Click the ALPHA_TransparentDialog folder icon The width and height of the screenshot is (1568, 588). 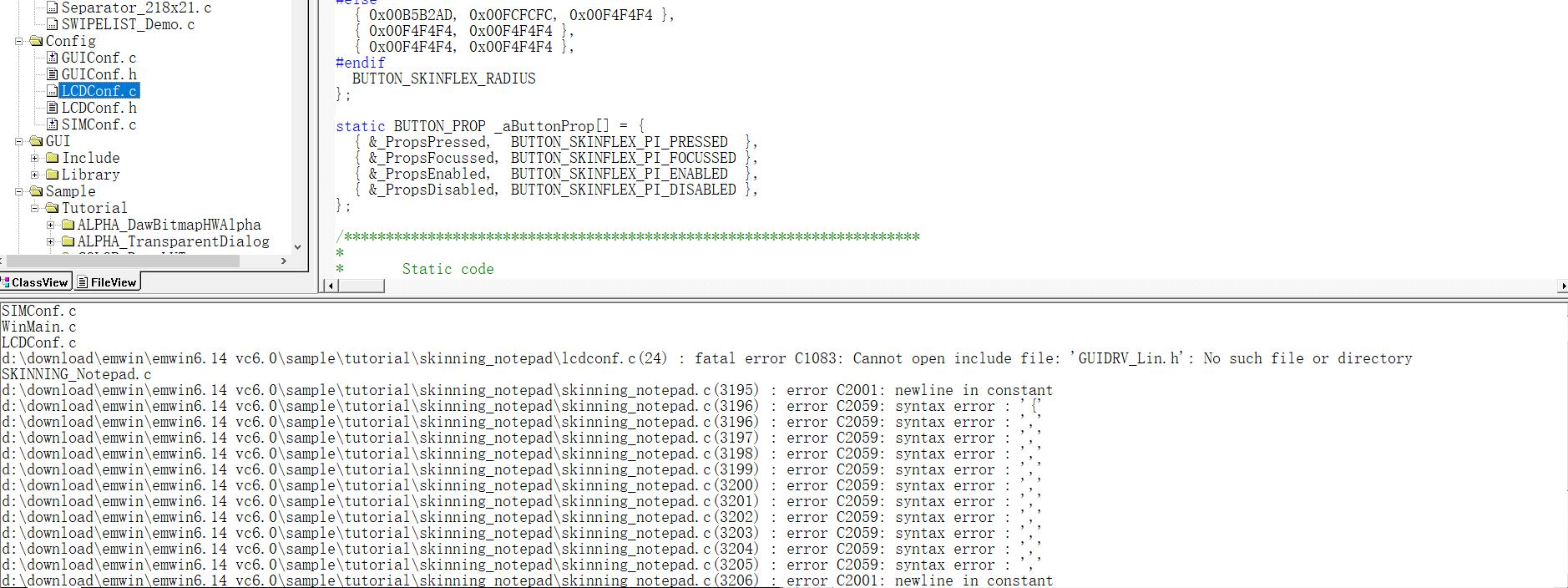[x=68, y=241]
